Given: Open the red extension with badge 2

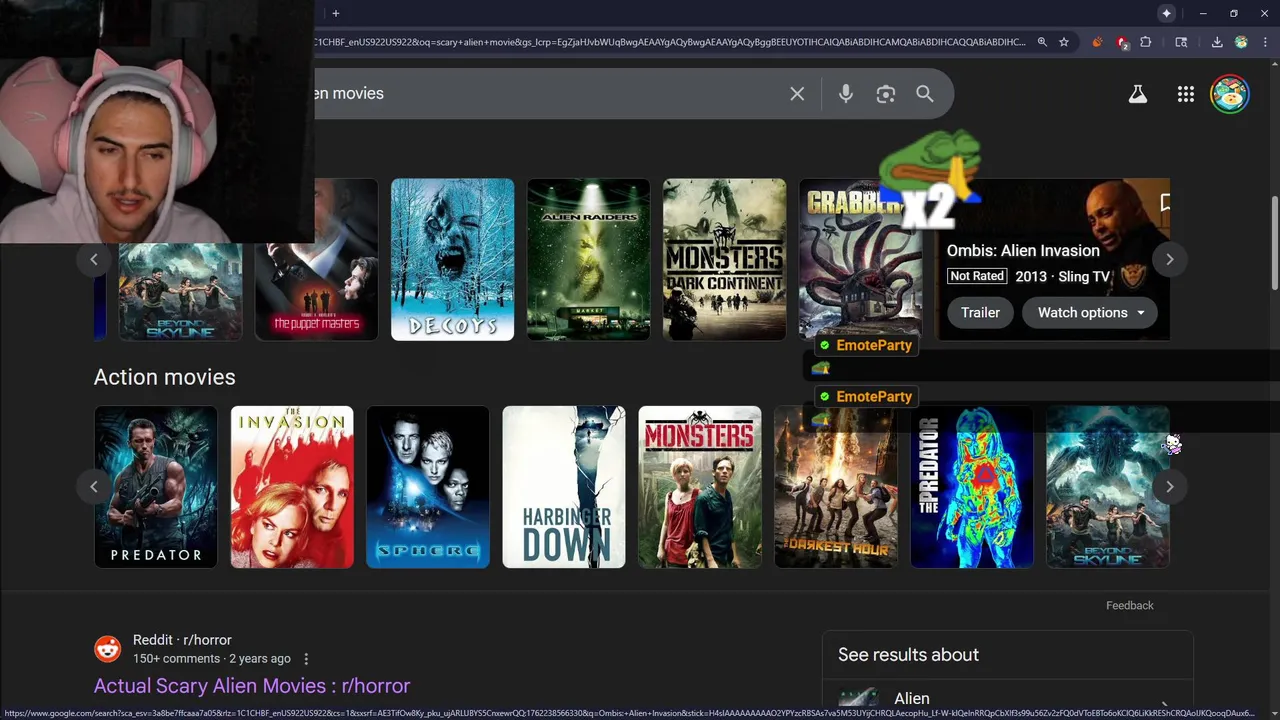Looking at the screenshot, I should click(1122, 42).
